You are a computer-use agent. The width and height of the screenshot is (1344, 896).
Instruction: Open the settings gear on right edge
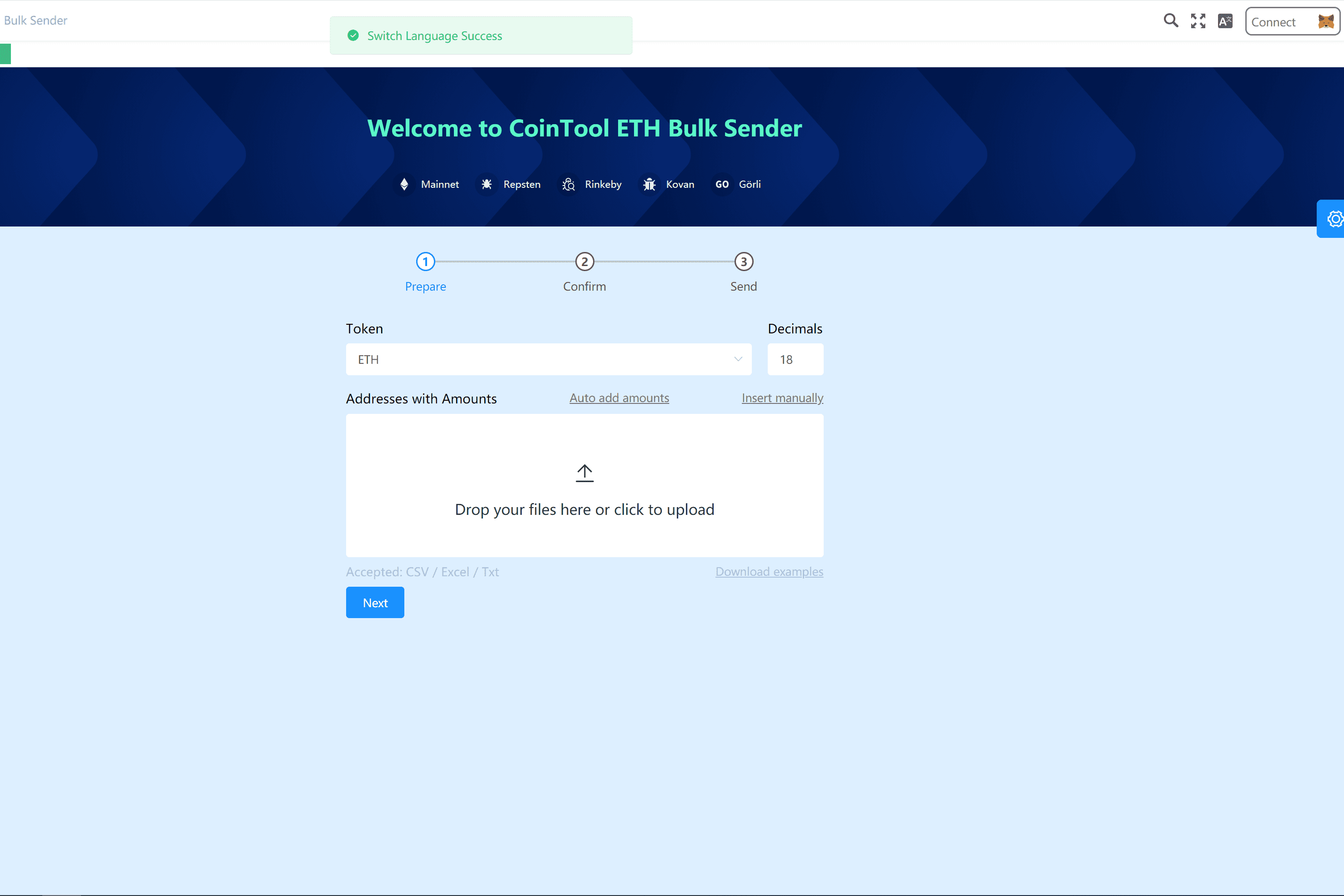coord(1335,218)
